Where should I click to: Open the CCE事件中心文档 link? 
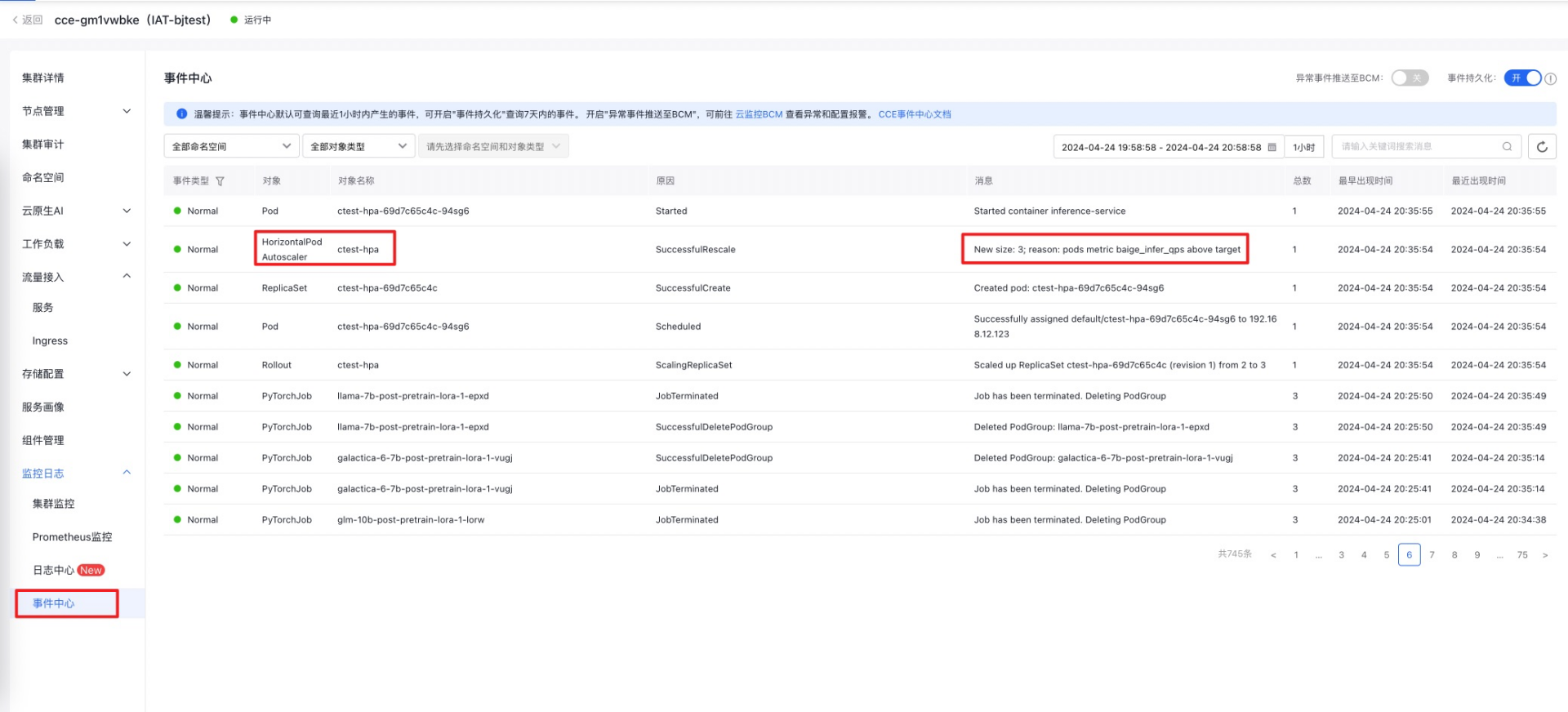(x=915, y=114)
